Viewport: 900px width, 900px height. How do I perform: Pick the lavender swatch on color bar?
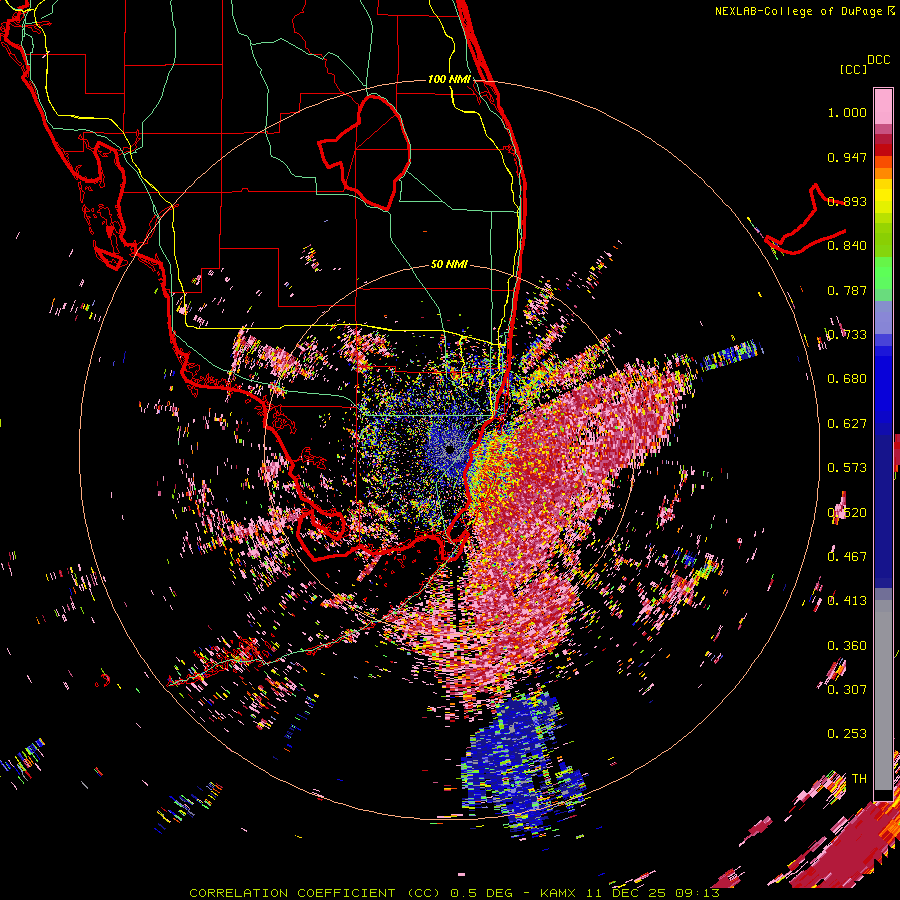[x=883, y=317]
